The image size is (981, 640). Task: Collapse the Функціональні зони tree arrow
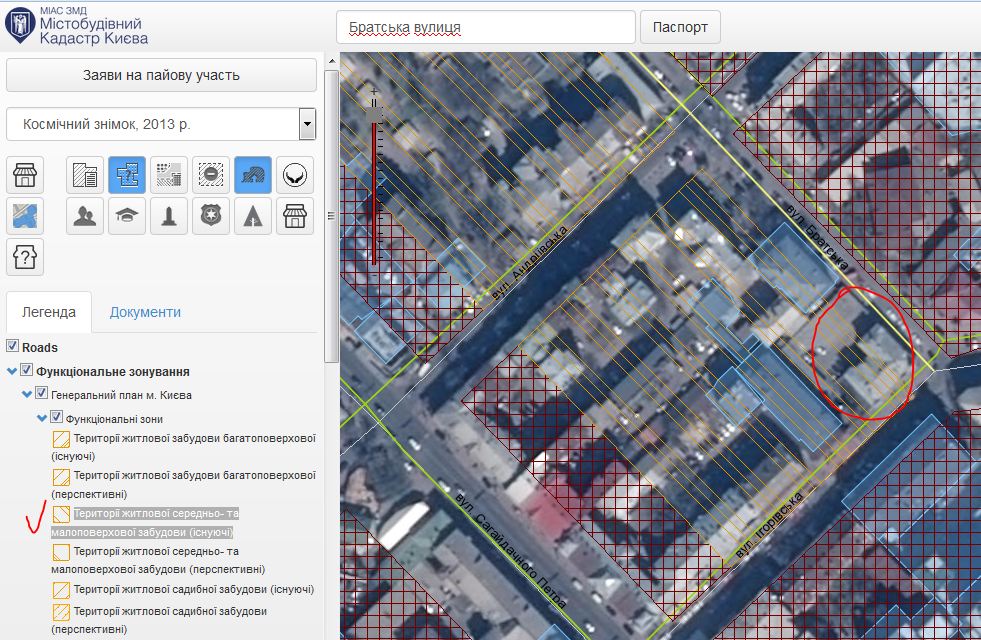42,419
